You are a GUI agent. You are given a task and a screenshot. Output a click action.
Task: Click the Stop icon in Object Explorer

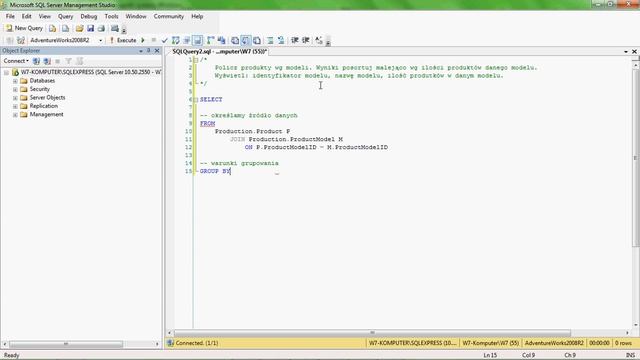pyautogui.click(x=58, y=61)
